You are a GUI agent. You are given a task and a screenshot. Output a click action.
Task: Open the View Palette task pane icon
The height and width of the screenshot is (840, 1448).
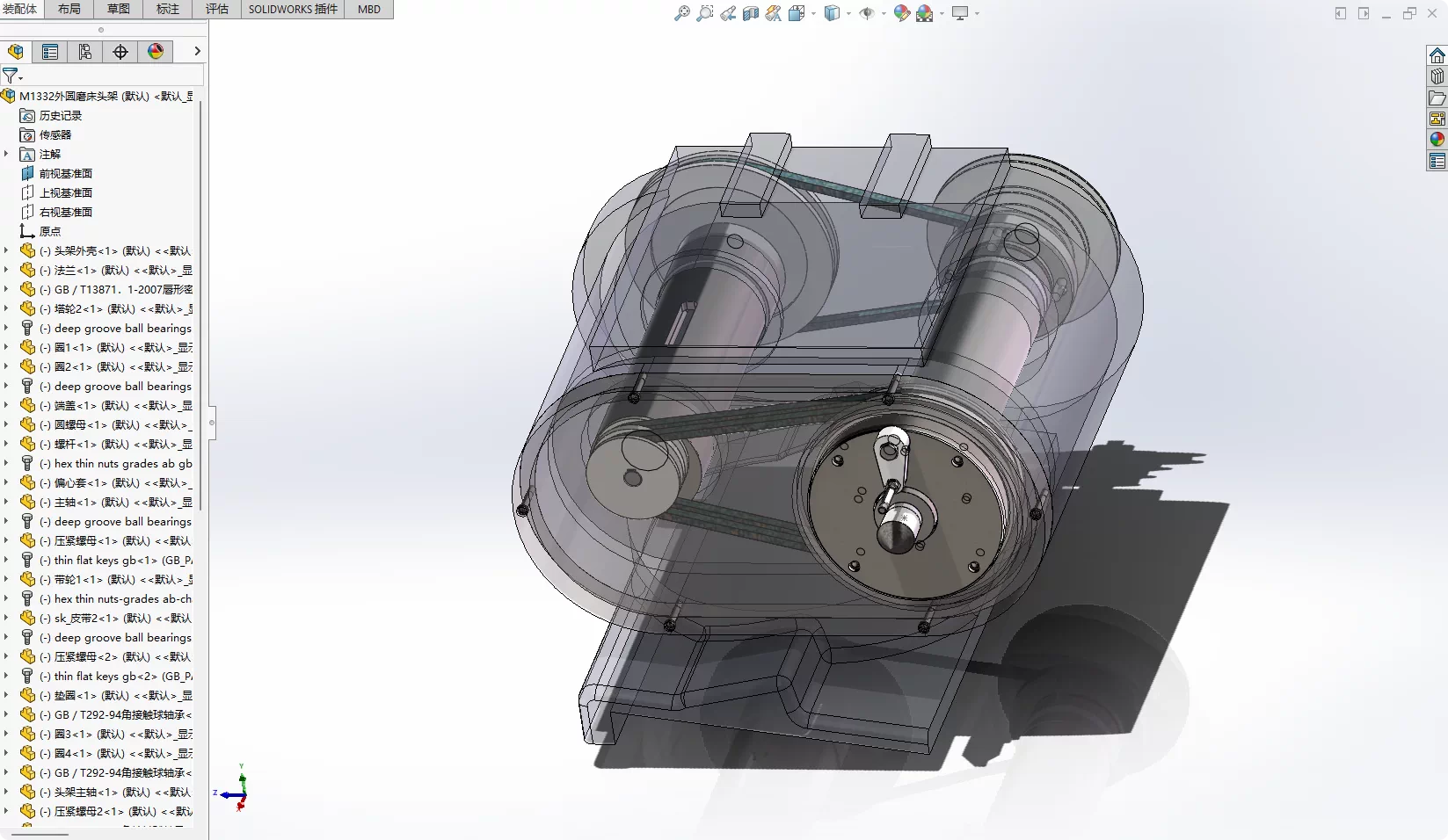click(1437, 119)
